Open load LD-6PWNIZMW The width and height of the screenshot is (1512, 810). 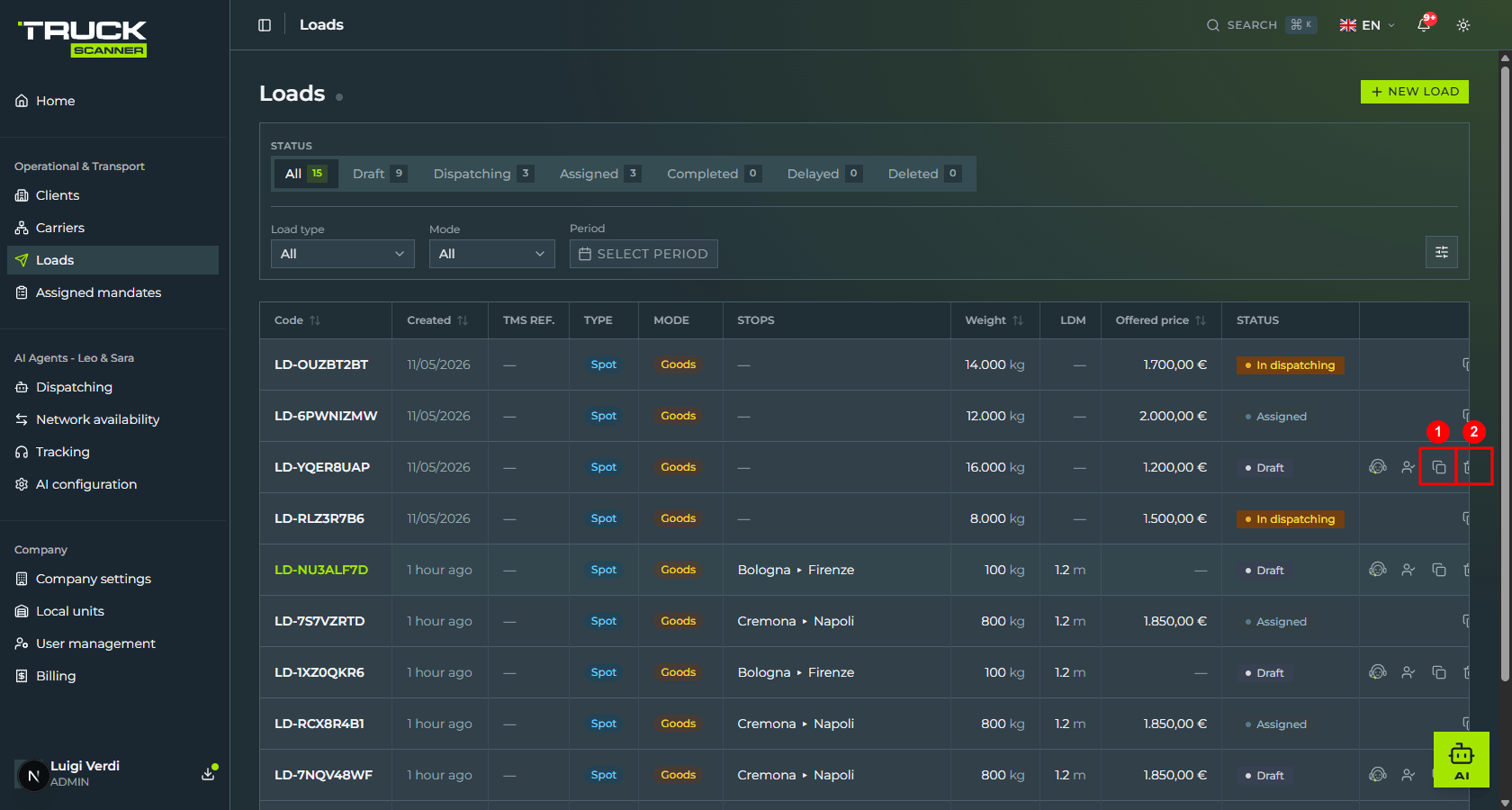[x=326, y=416]
